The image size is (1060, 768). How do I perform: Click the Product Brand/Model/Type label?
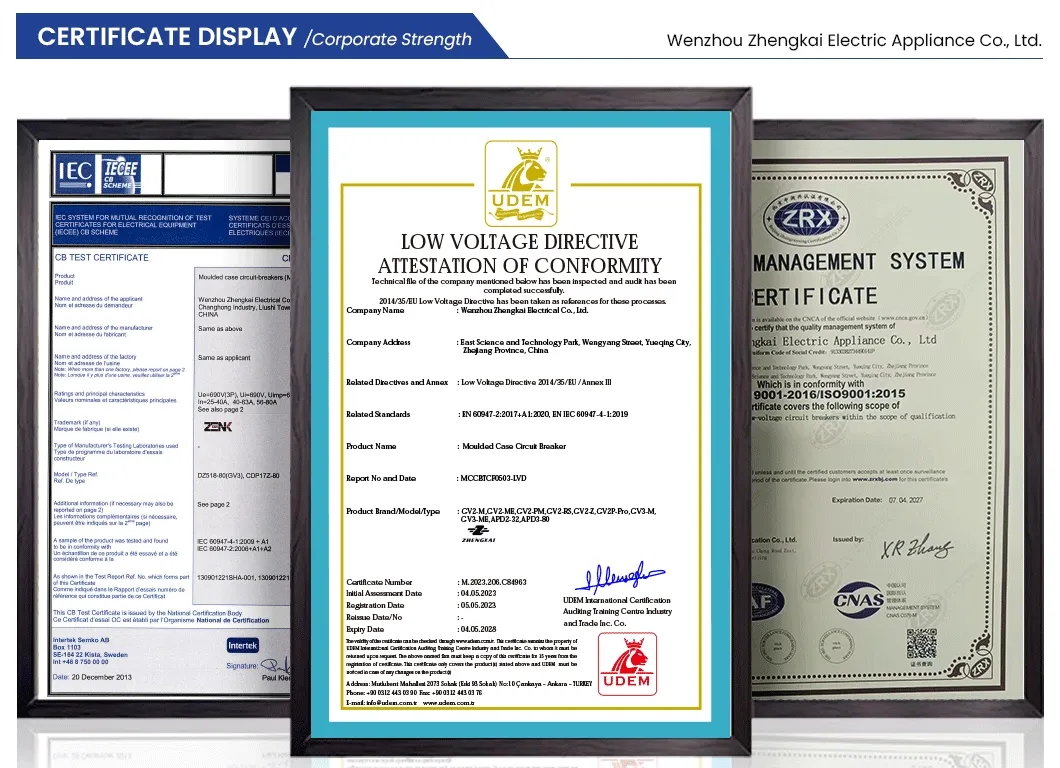coord(393,511)
